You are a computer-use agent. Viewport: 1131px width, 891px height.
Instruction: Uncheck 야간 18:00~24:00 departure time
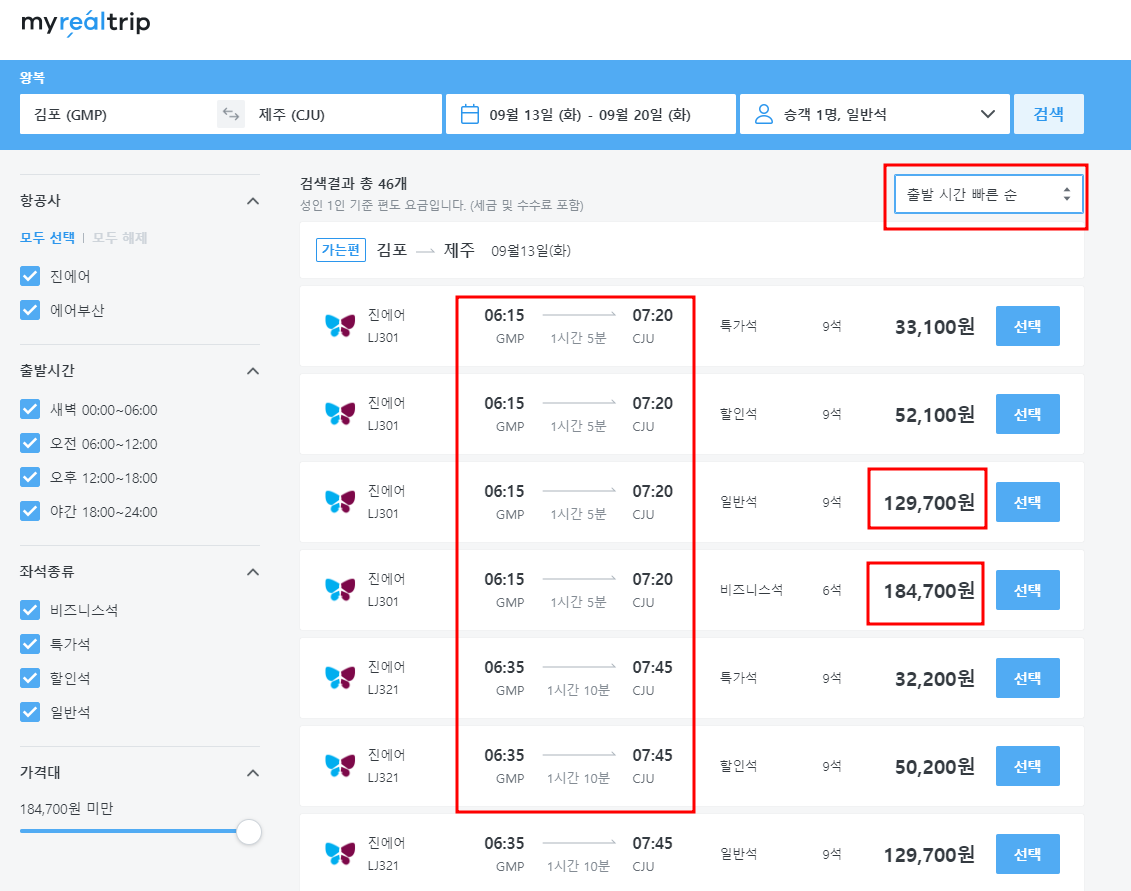click(30, 511)
